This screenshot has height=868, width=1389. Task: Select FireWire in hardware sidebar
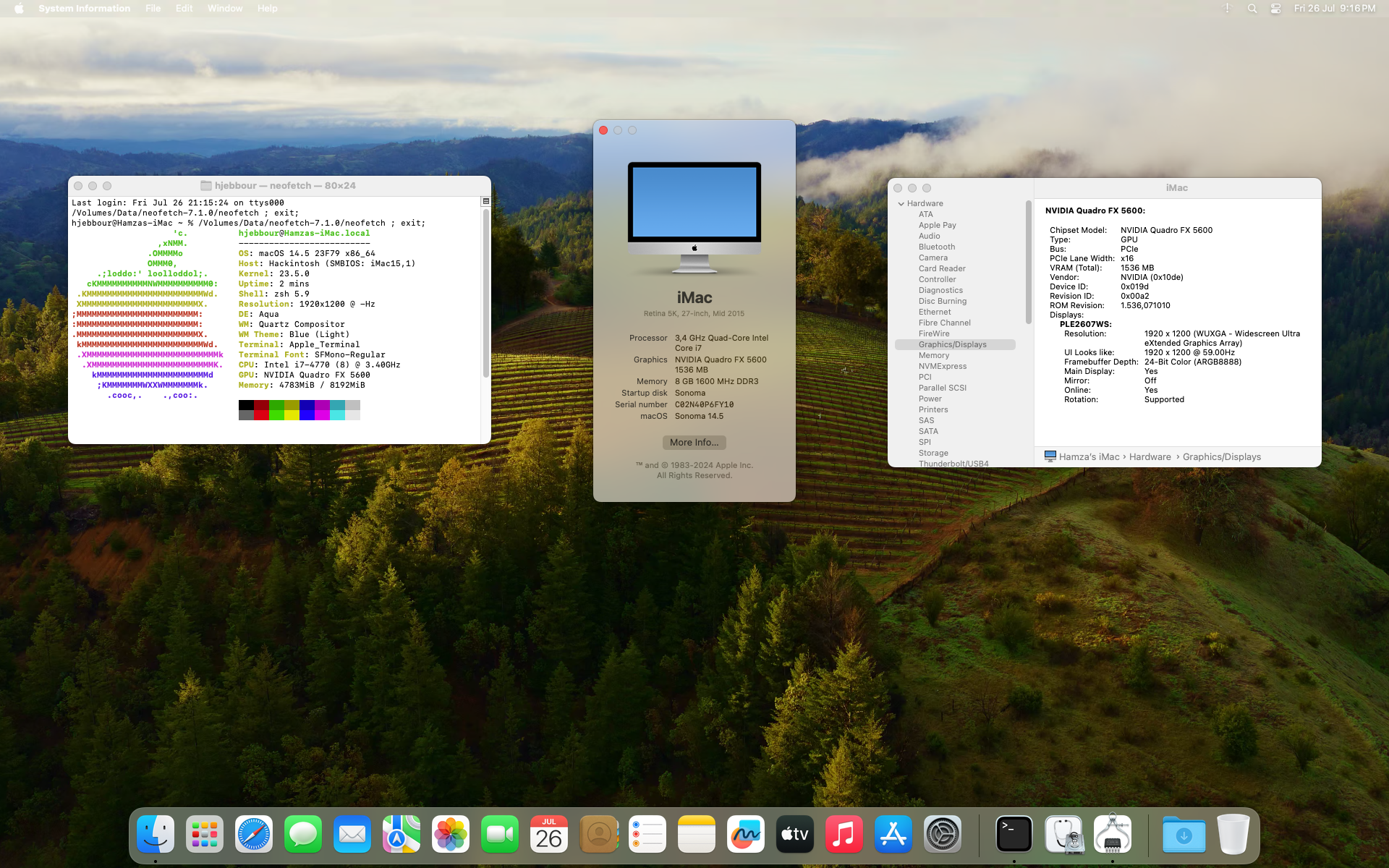934,334
